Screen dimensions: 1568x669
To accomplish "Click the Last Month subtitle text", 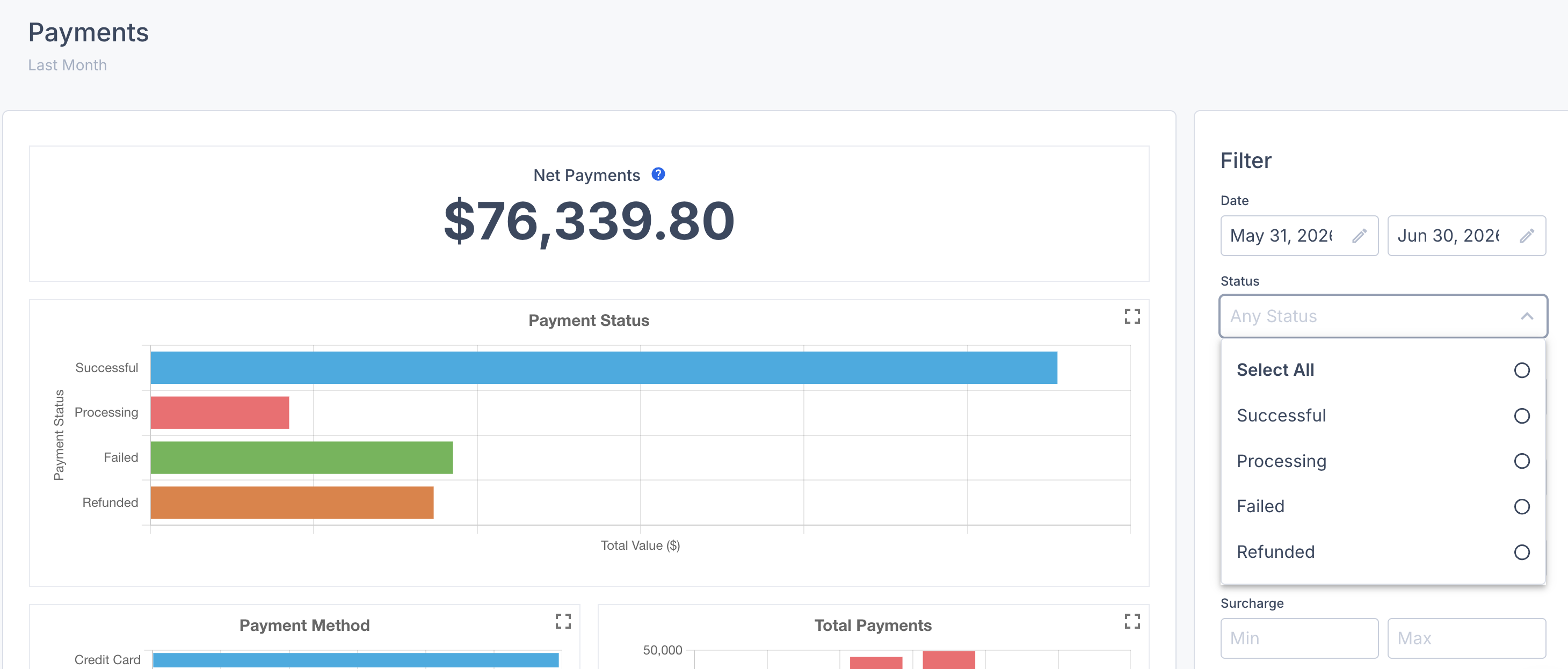I will coord(68,65).
